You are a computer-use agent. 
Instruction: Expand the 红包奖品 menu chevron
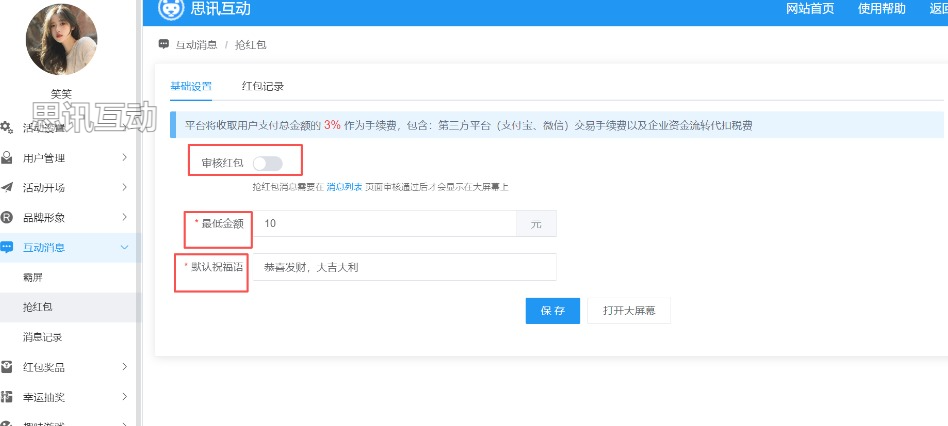[x=124, y=367]
